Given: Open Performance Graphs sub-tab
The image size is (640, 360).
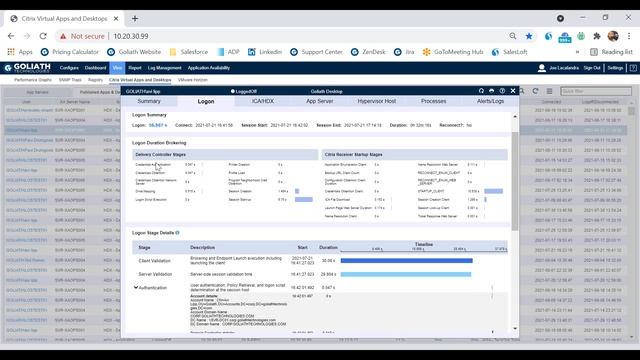Looking at the screenshot, I should tap(33, 80).
